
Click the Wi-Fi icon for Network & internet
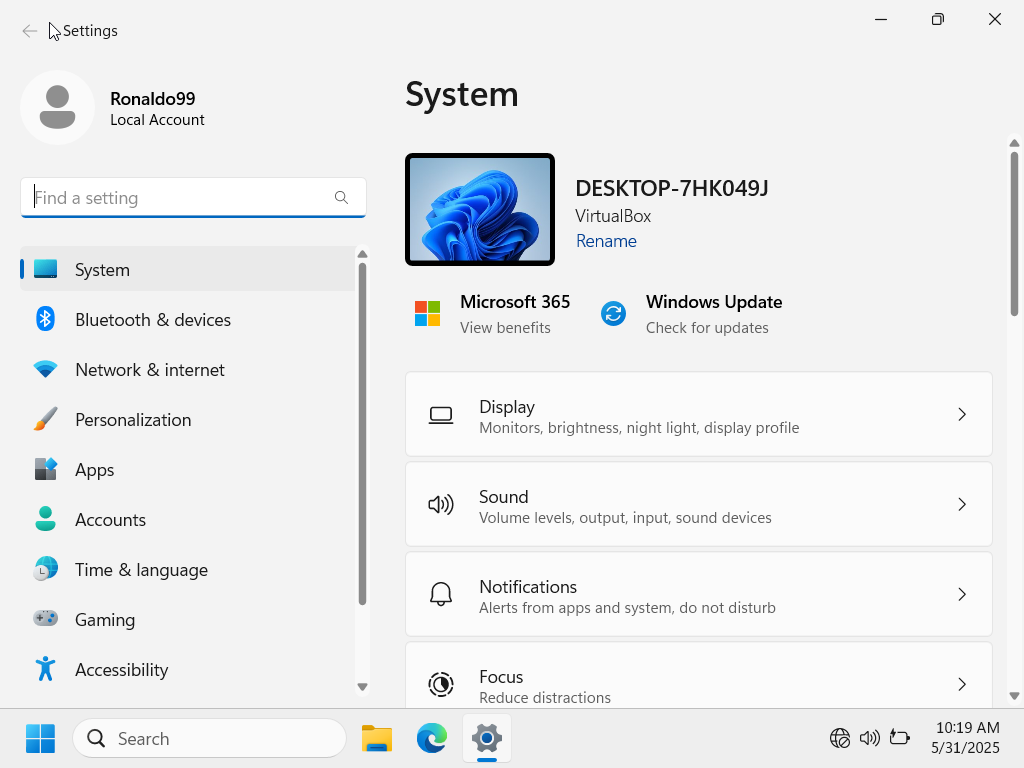click(45, 369)
